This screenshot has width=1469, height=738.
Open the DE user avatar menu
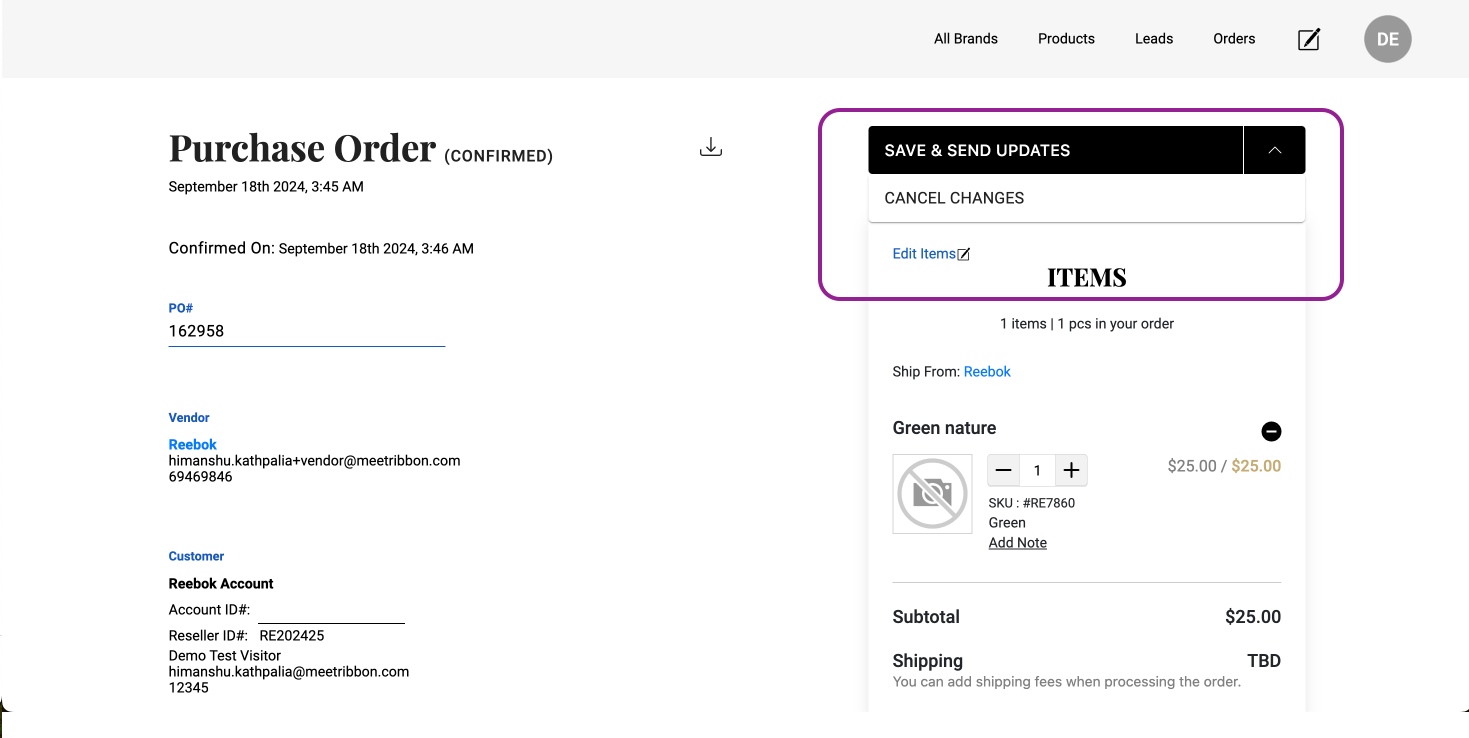pos(1387,39)
